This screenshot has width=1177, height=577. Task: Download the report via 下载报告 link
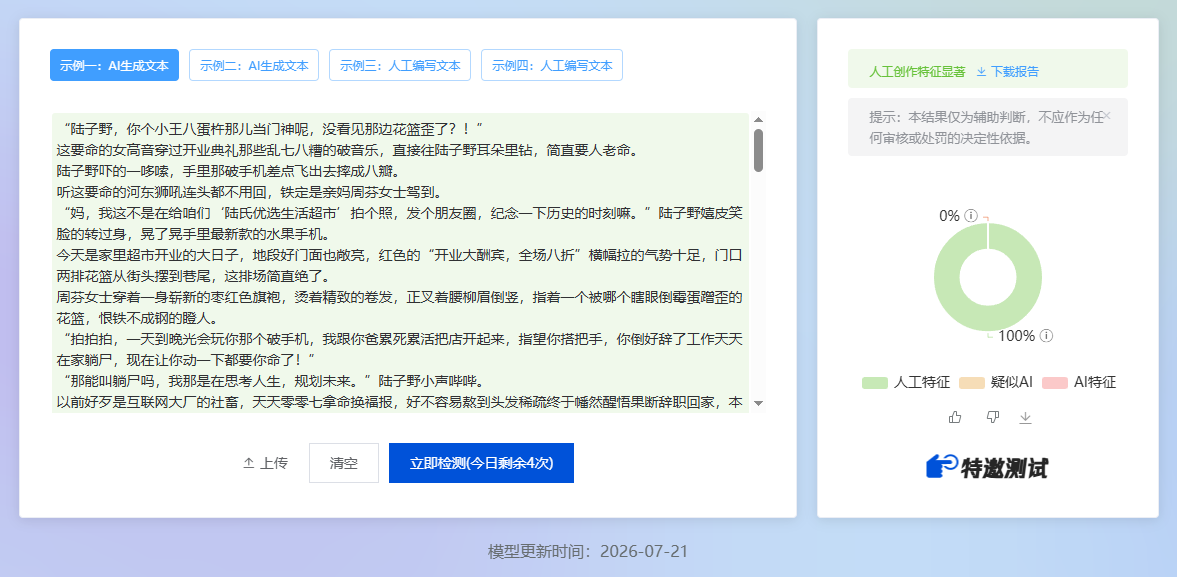pos(1007,72)
